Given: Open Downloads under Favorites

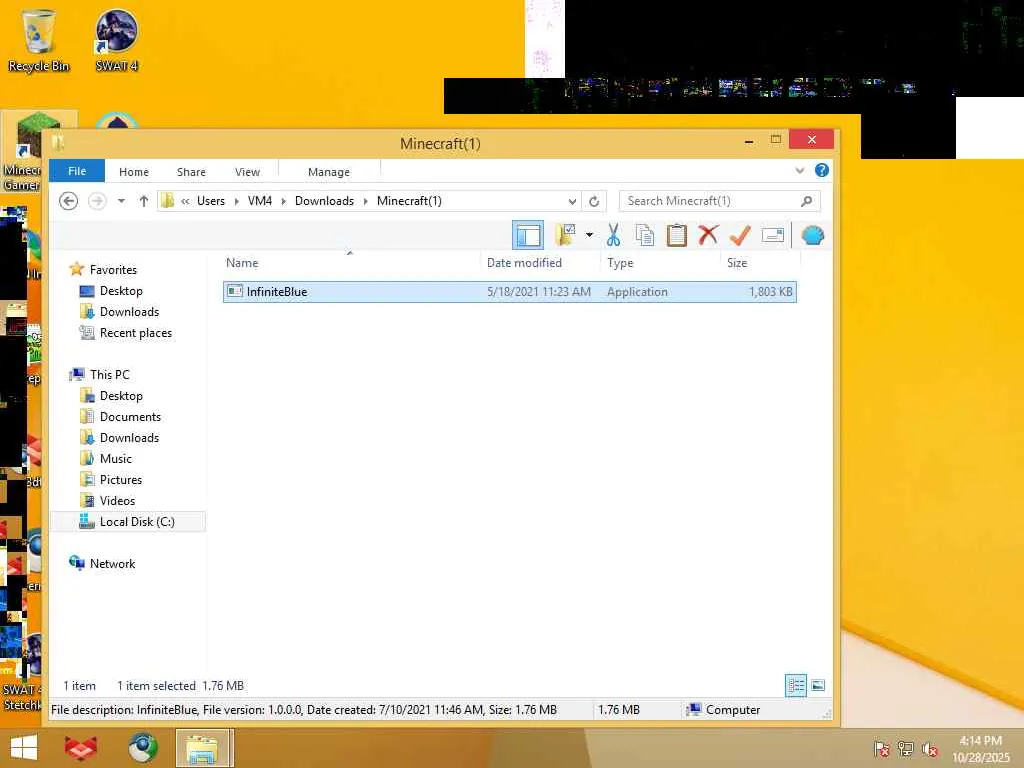Looking at the screenshot, I should click(x=129, y=312).
